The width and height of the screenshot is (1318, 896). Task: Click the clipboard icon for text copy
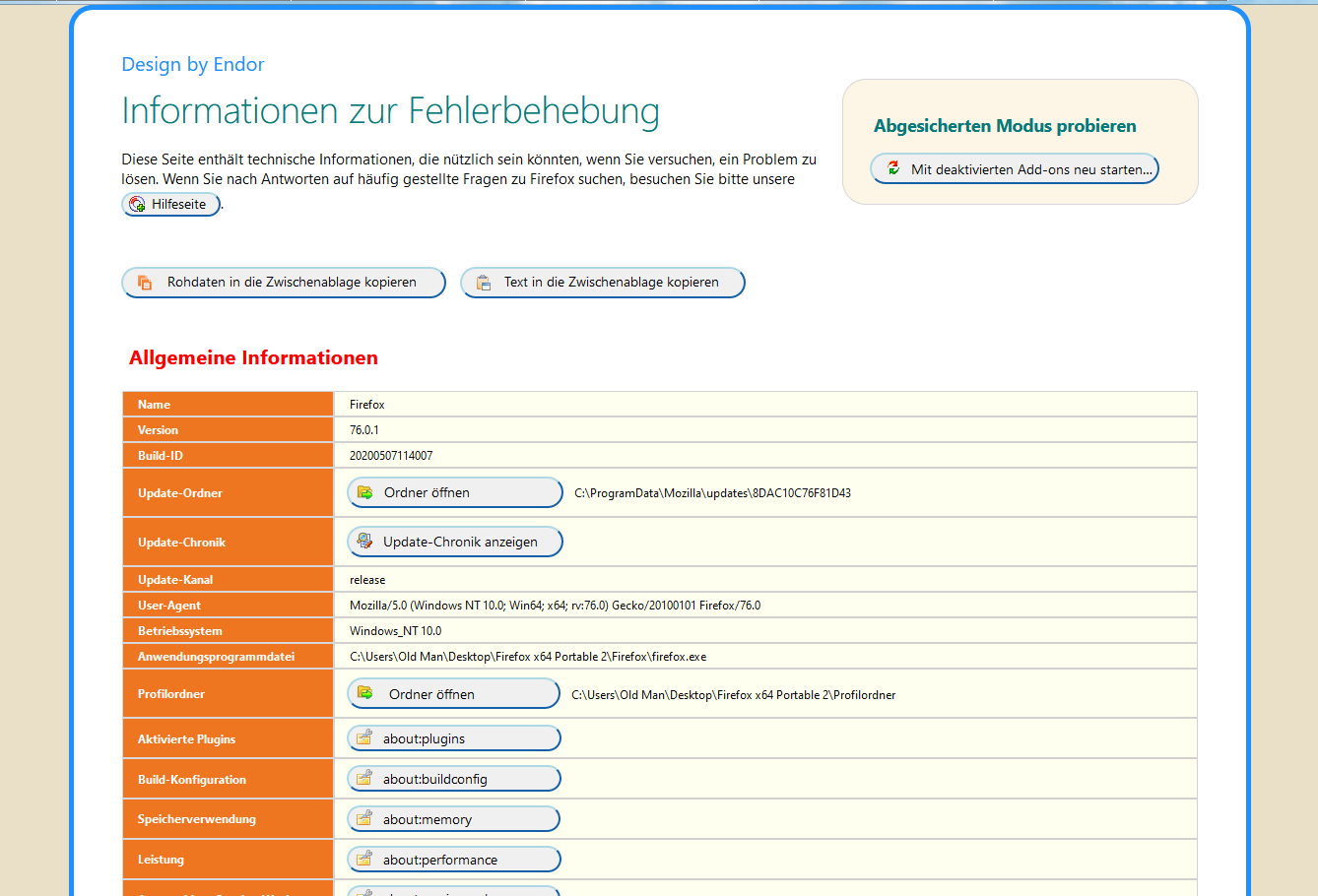click(484, 283)
